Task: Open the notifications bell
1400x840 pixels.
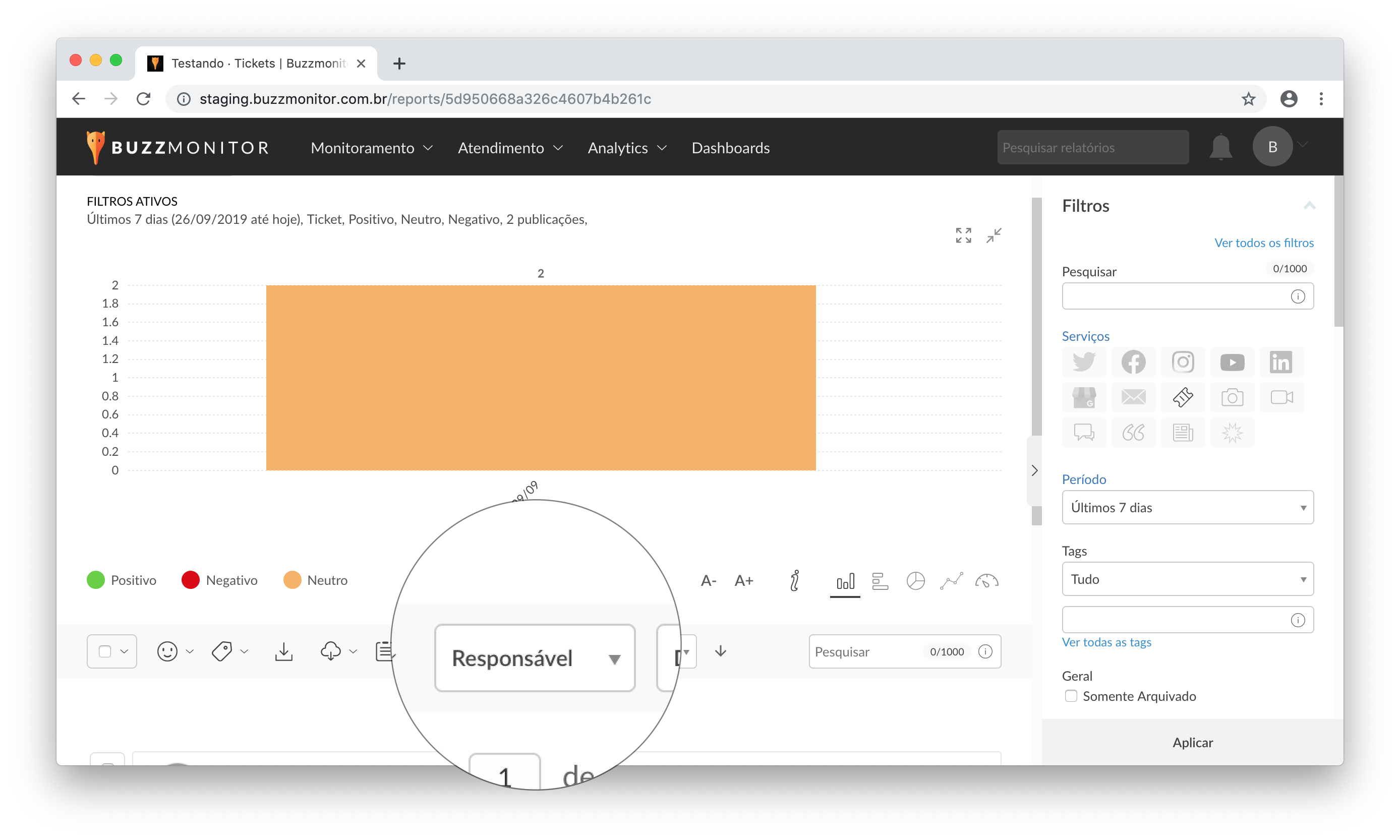Action: (1220, 147)
